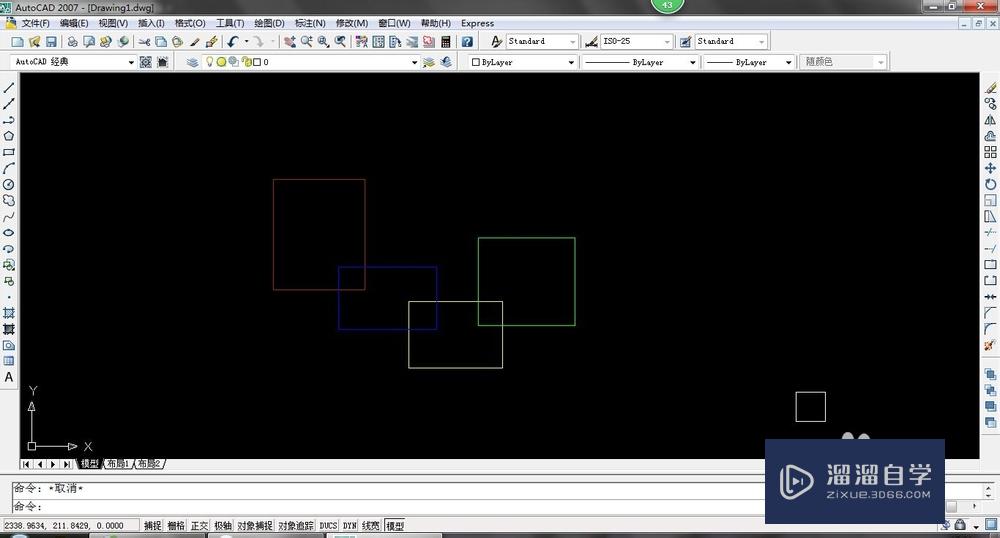
Task: Select the Circle drawing tool
Action: coord(9,184)
